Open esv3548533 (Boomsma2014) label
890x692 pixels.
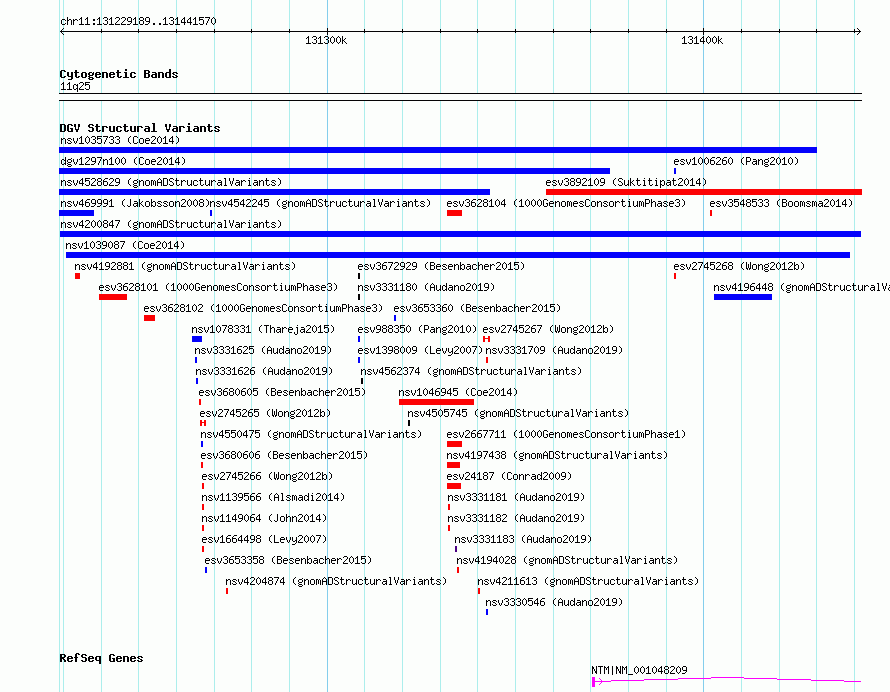point(781,203)
